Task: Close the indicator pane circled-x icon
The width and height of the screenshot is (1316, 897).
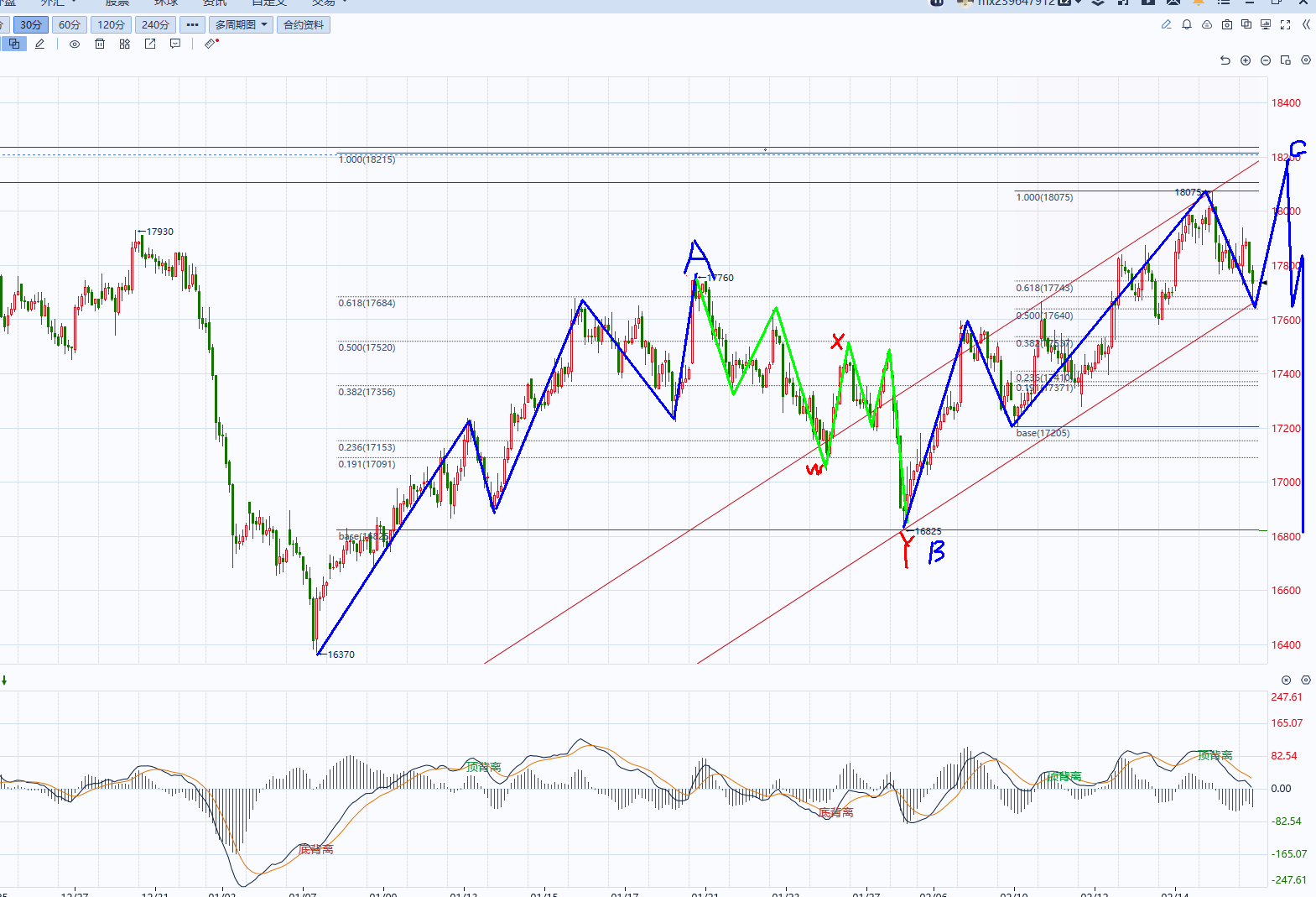Action: click(x=1287, y=680)
